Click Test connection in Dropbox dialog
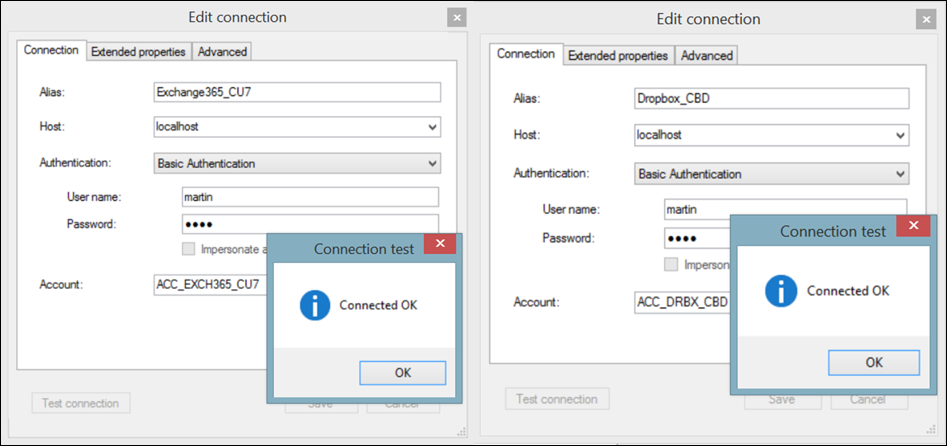 point(557,399)
